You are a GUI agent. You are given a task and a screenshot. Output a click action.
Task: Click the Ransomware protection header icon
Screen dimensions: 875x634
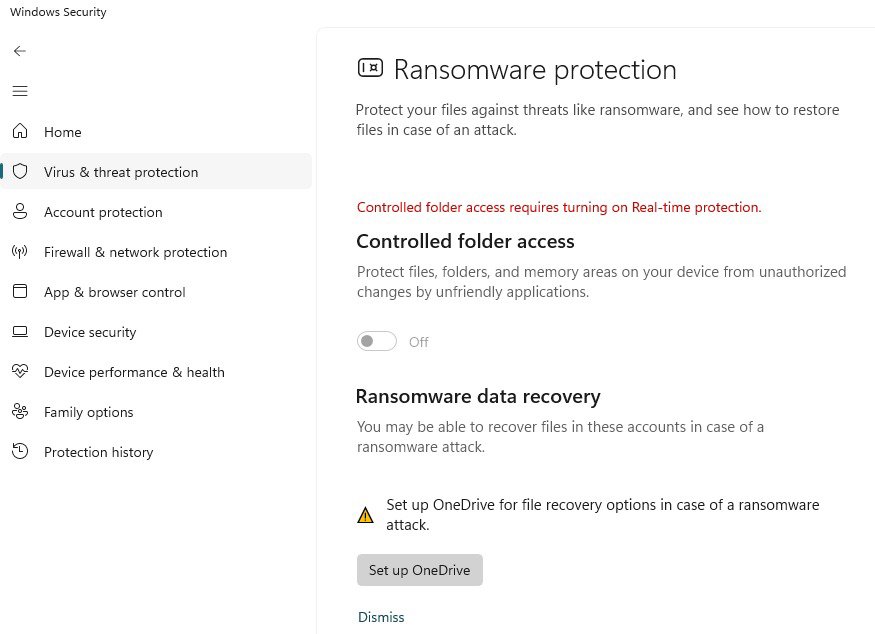(370, 68)
